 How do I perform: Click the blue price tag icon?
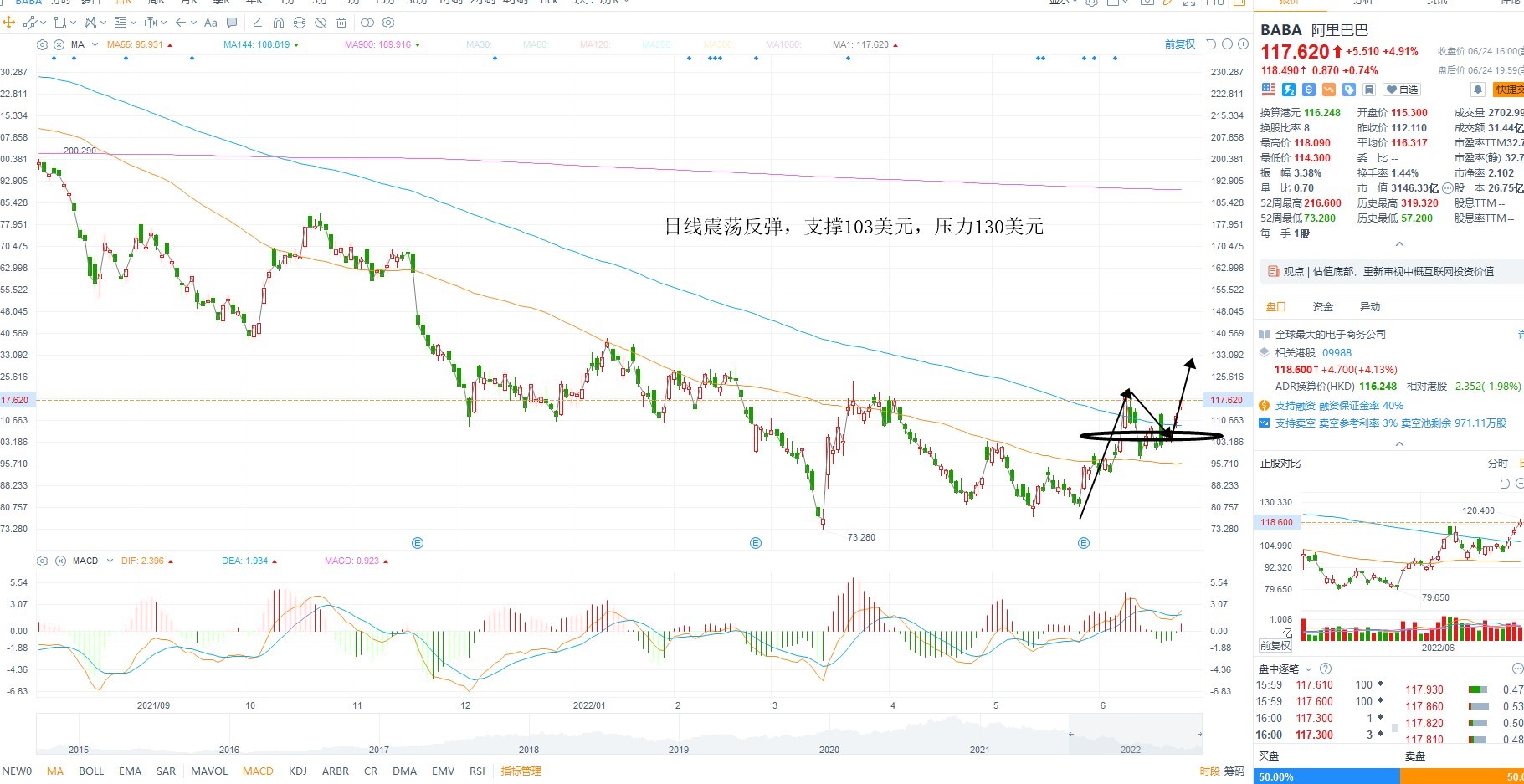(x=1349, y=90)
